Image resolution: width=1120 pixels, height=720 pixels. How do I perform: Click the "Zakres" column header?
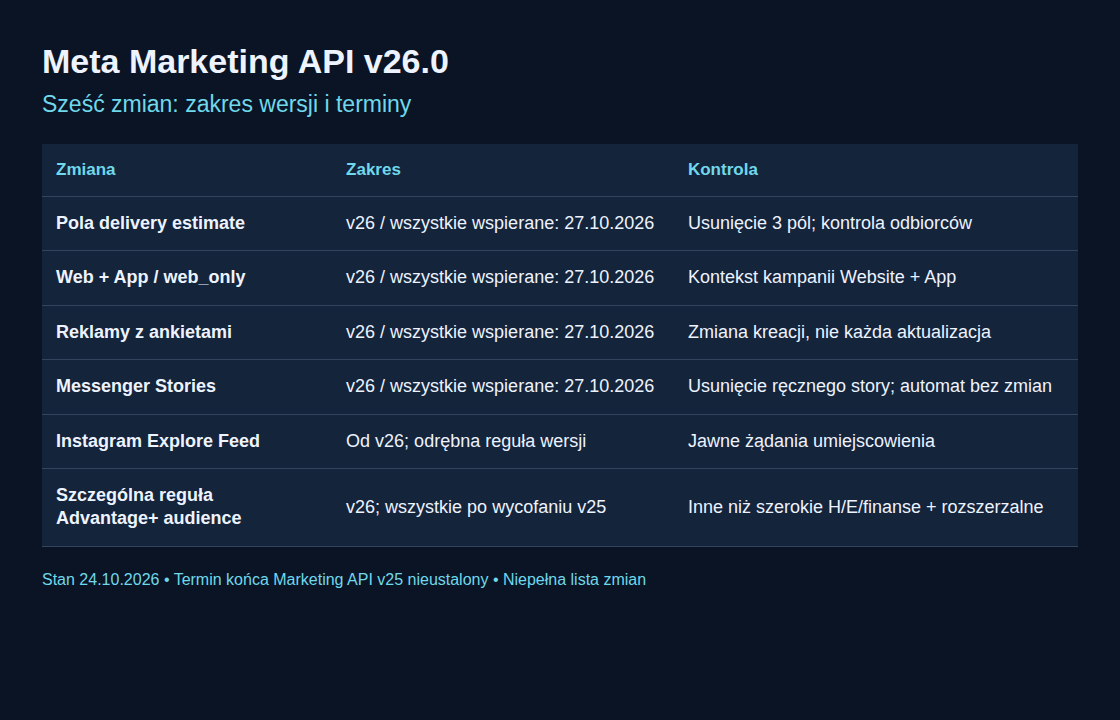pyautogui.click(x=373, y=169)
